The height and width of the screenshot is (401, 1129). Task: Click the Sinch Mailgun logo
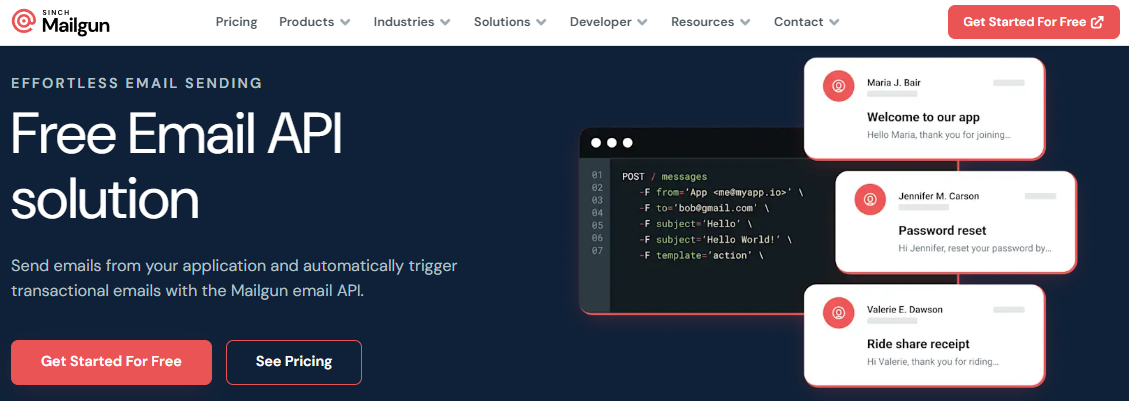point(61,22)
